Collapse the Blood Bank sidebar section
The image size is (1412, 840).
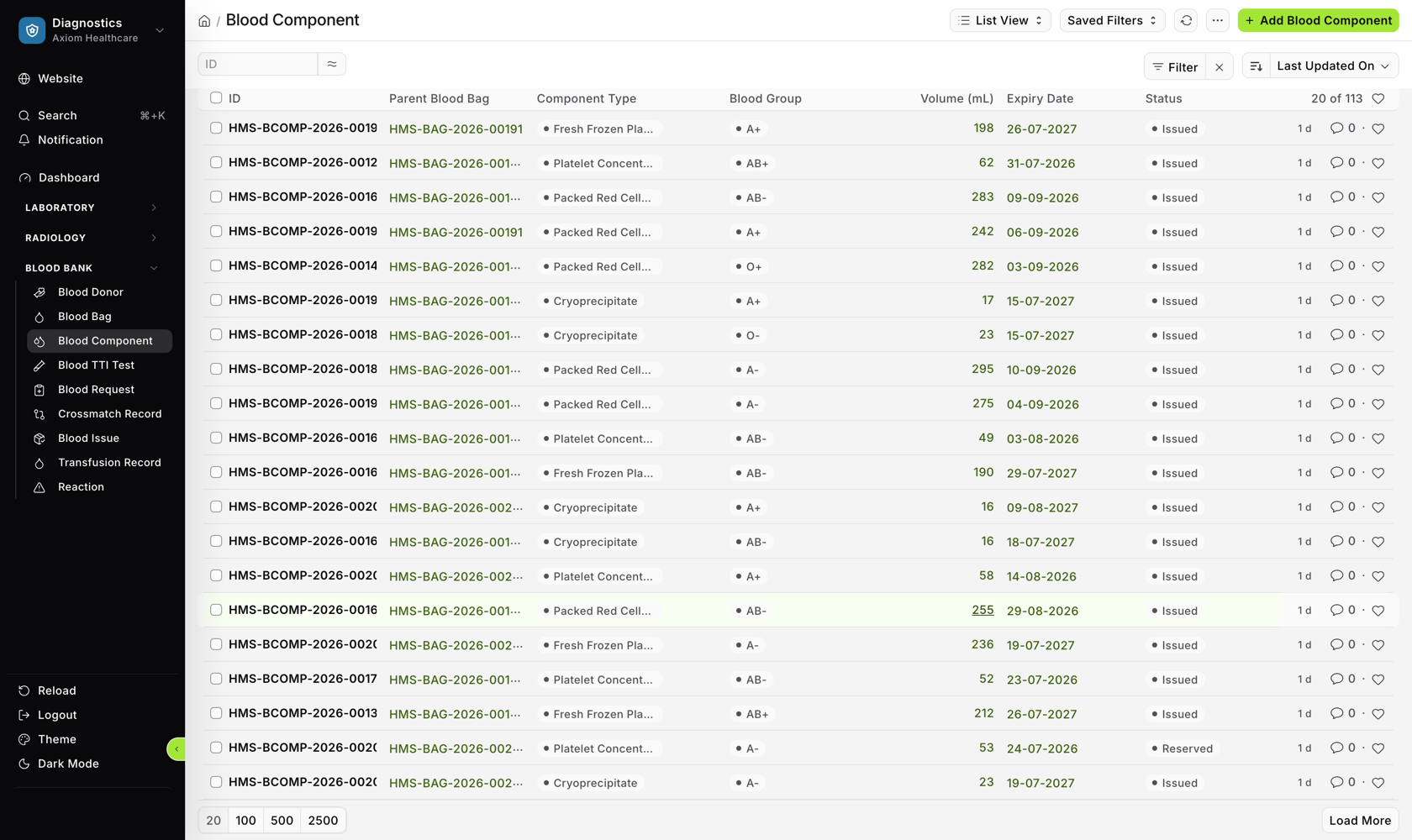(x=91, y=268)
